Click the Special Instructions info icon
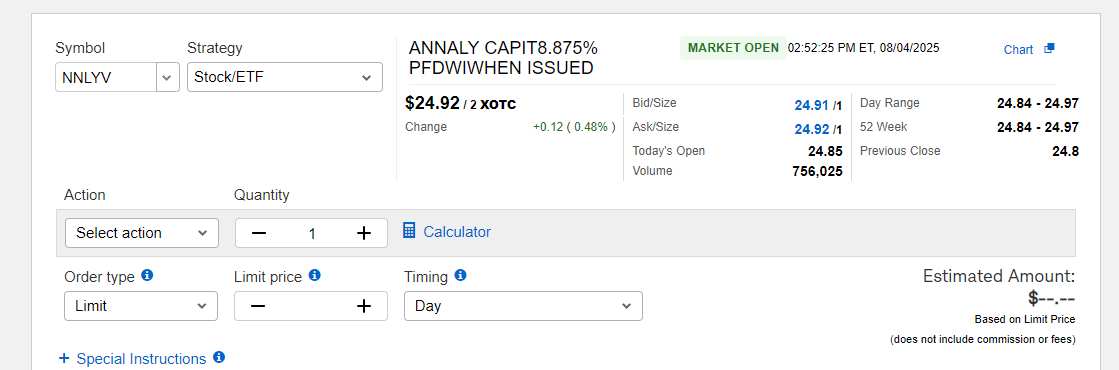Viewport: 1119px width, 370px height. point(219,357)
